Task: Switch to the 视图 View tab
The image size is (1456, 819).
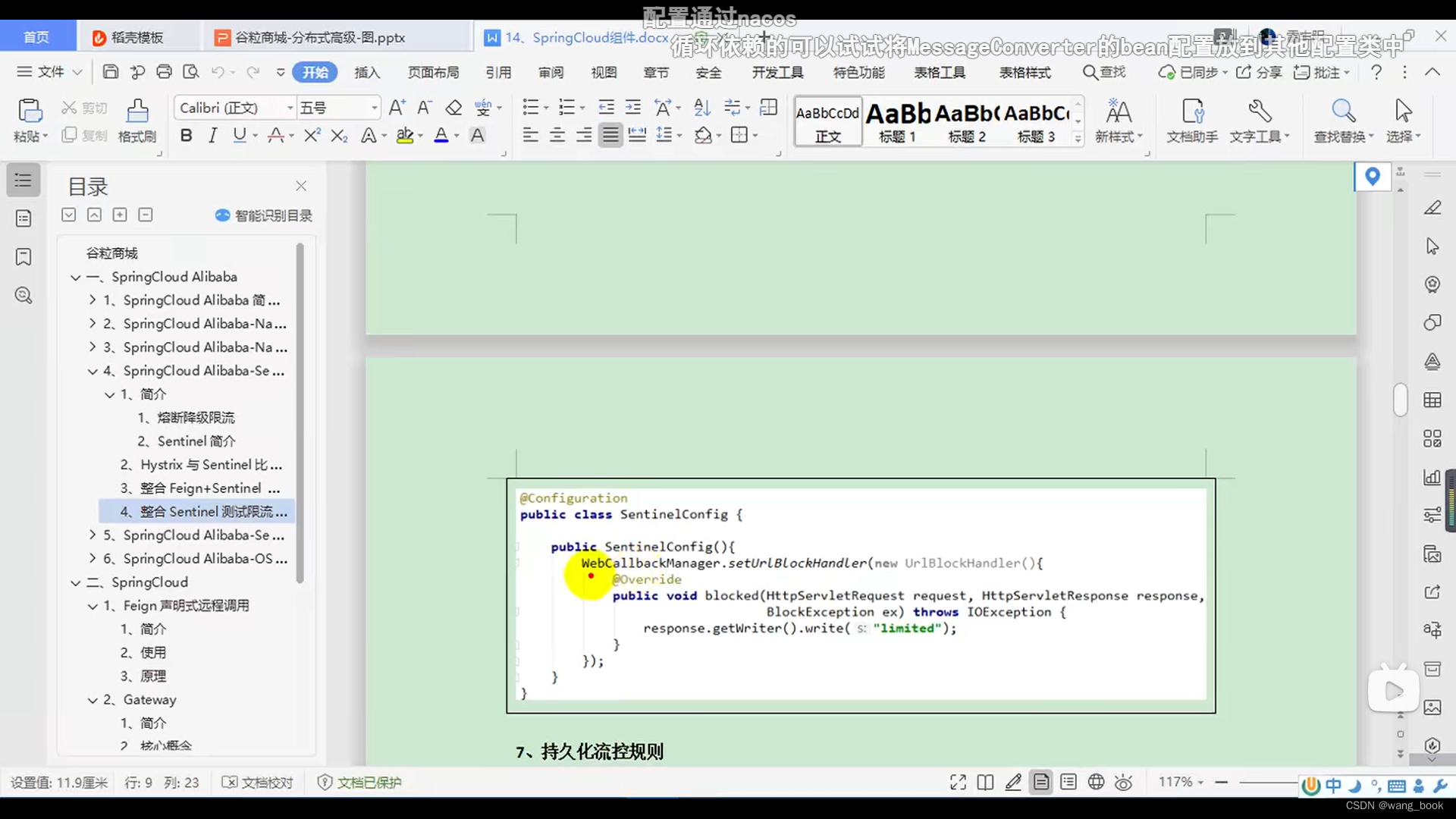Action: (604, 72)
